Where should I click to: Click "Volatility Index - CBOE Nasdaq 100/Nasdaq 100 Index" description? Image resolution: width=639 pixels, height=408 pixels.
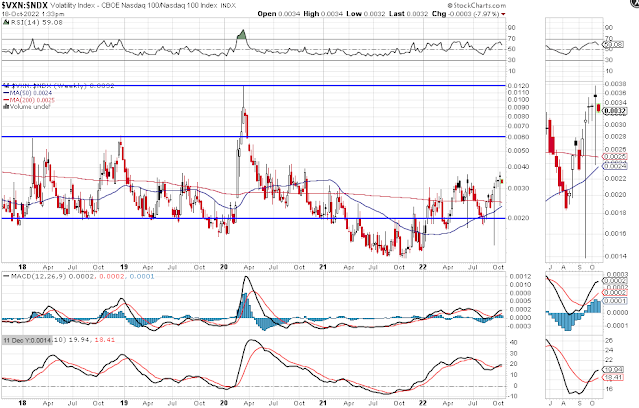coord(135,6)
